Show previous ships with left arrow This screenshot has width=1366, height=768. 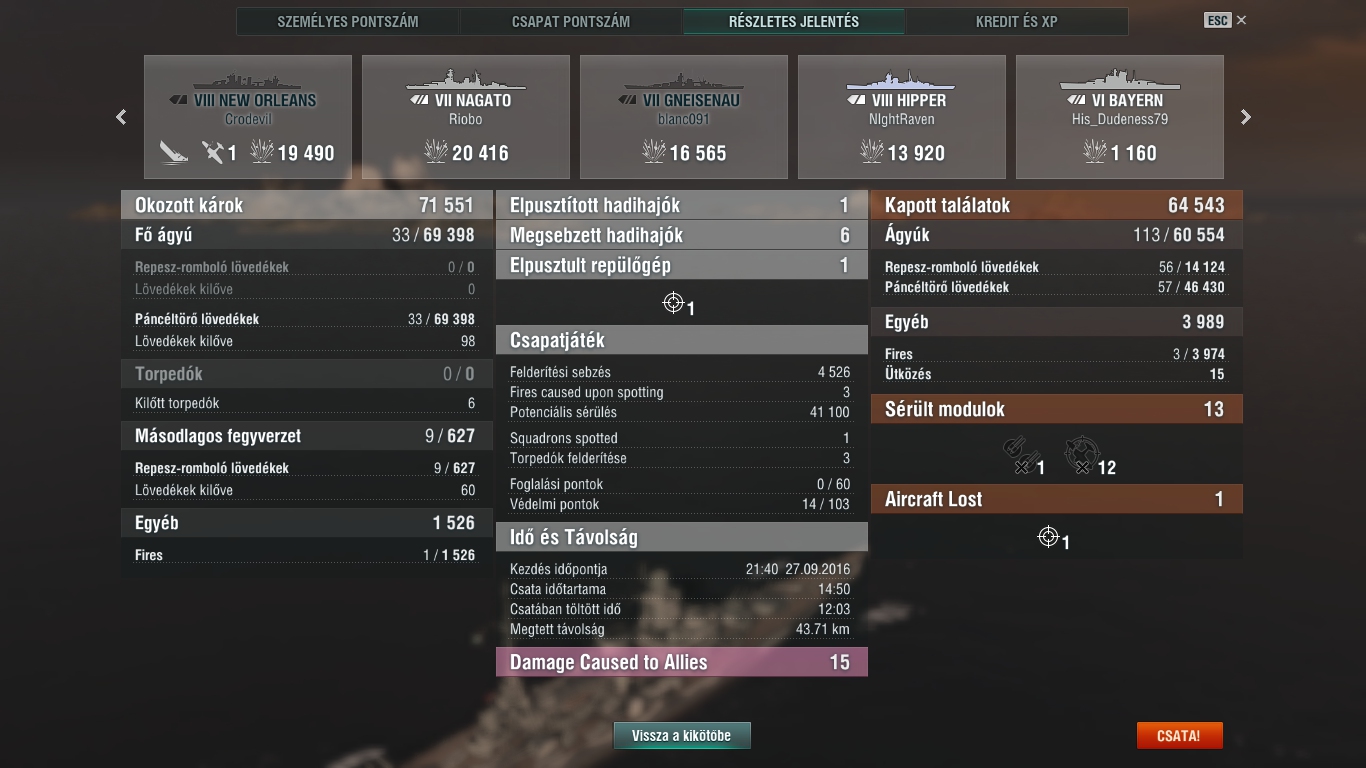coord(121,117)
